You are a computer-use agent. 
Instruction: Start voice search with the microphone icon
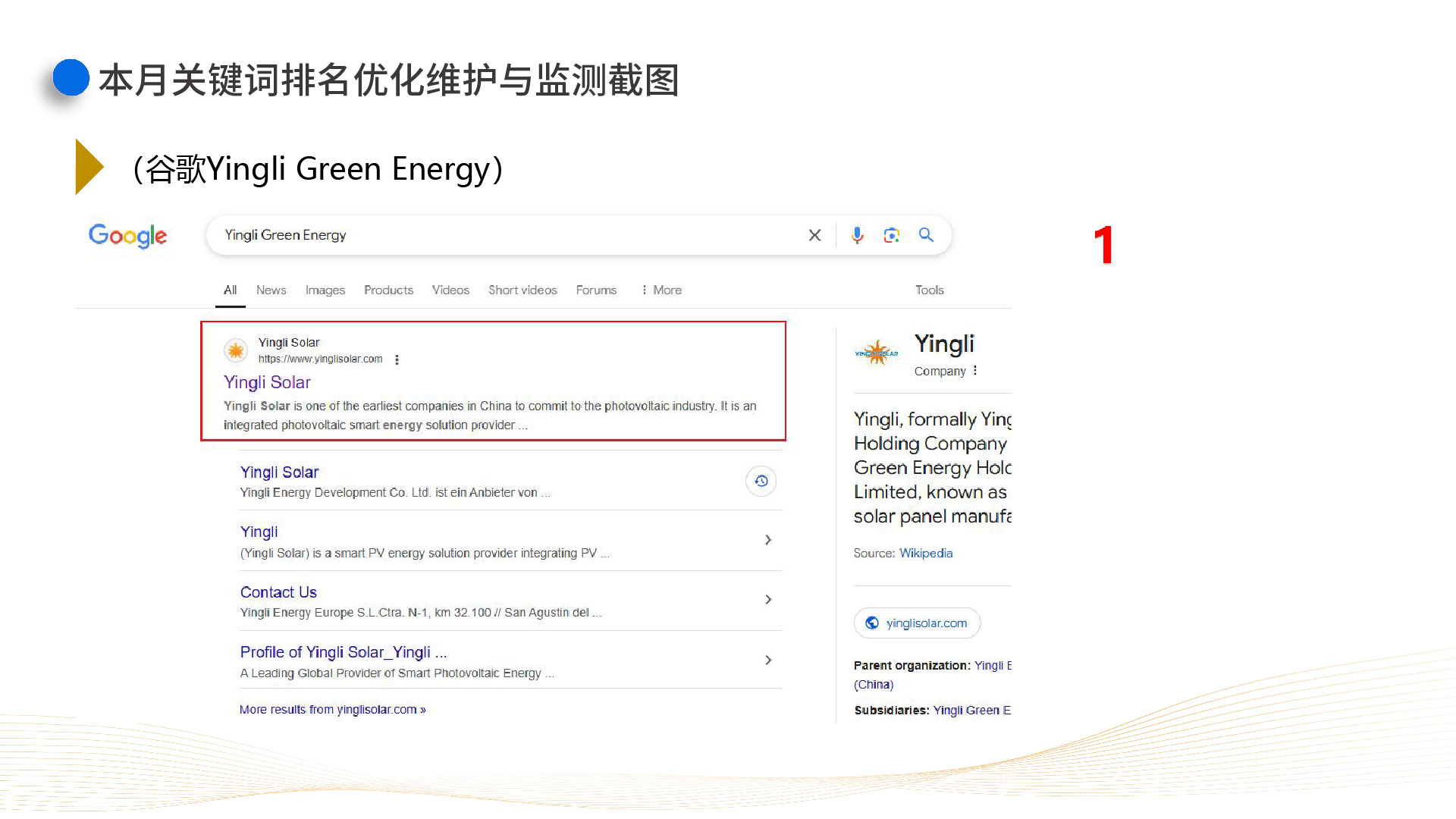coord(857,235)
